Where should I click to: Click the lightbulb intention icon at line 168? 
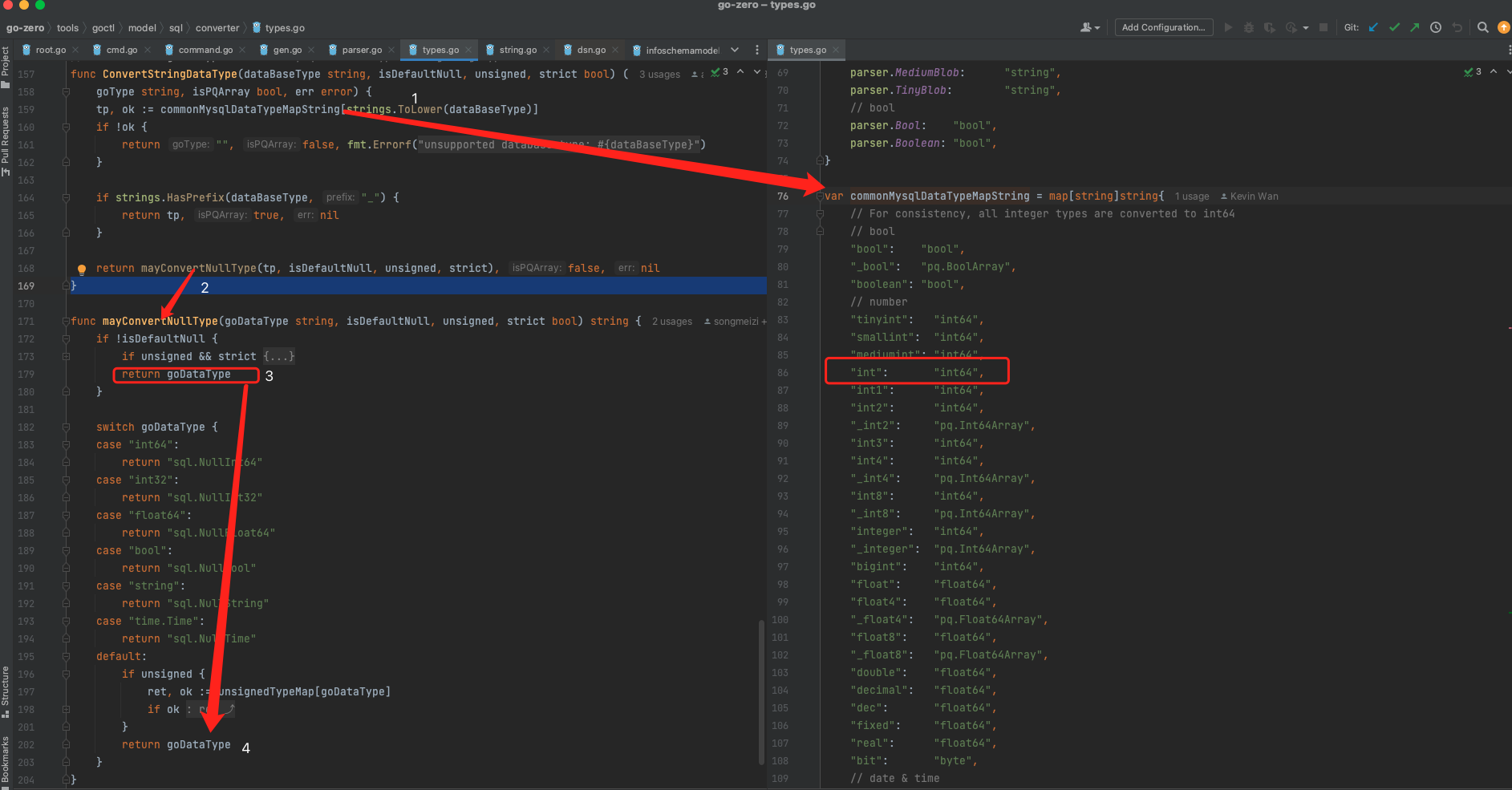[x=82, y=269]
